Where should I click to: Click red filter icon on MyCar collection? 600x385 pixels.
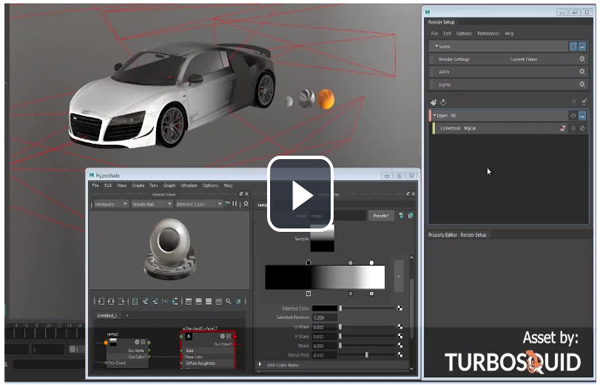(x=562, y=128)
